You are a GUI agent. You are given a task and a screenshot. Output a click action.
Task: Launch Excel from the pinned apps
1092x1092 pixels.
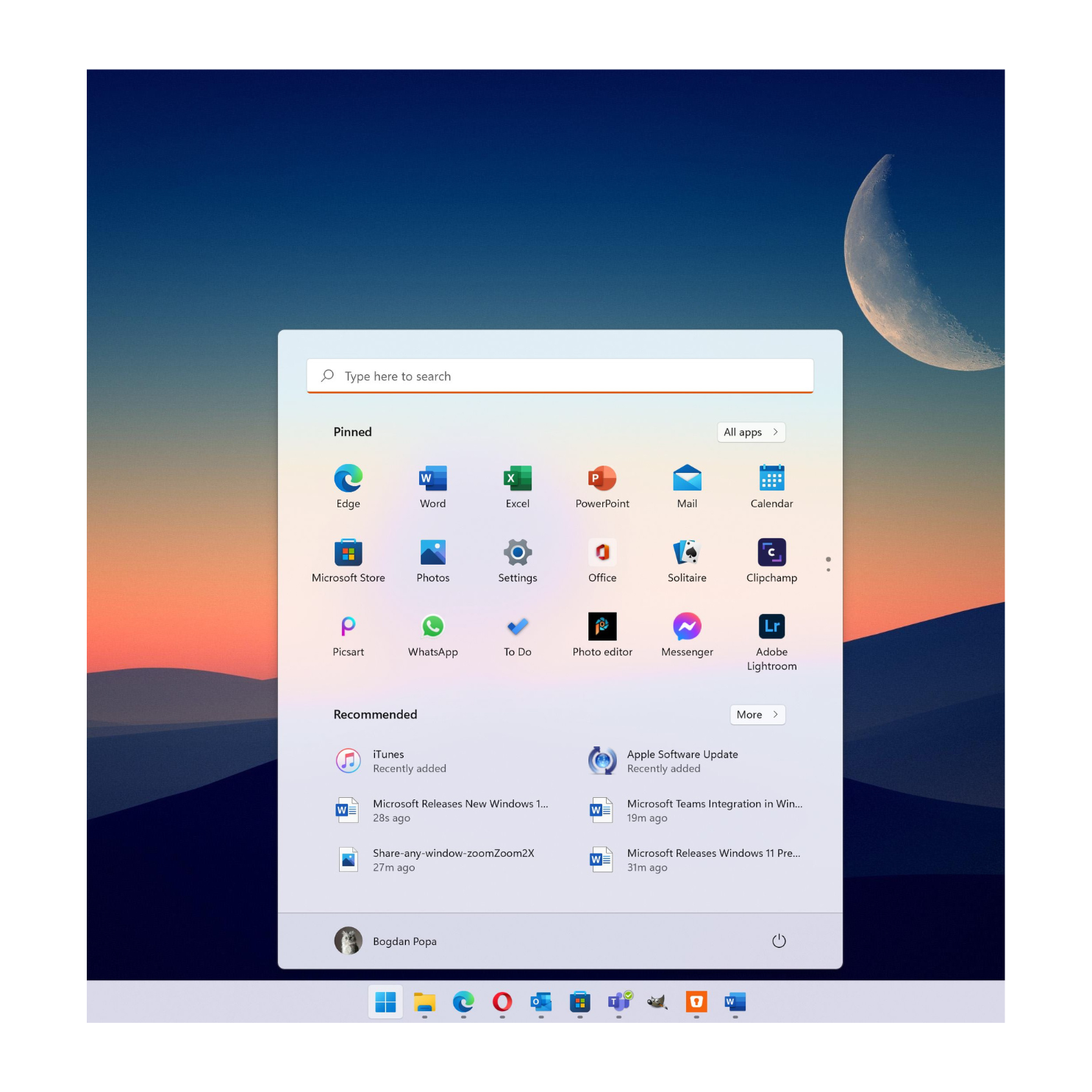(x=517, y=485)
